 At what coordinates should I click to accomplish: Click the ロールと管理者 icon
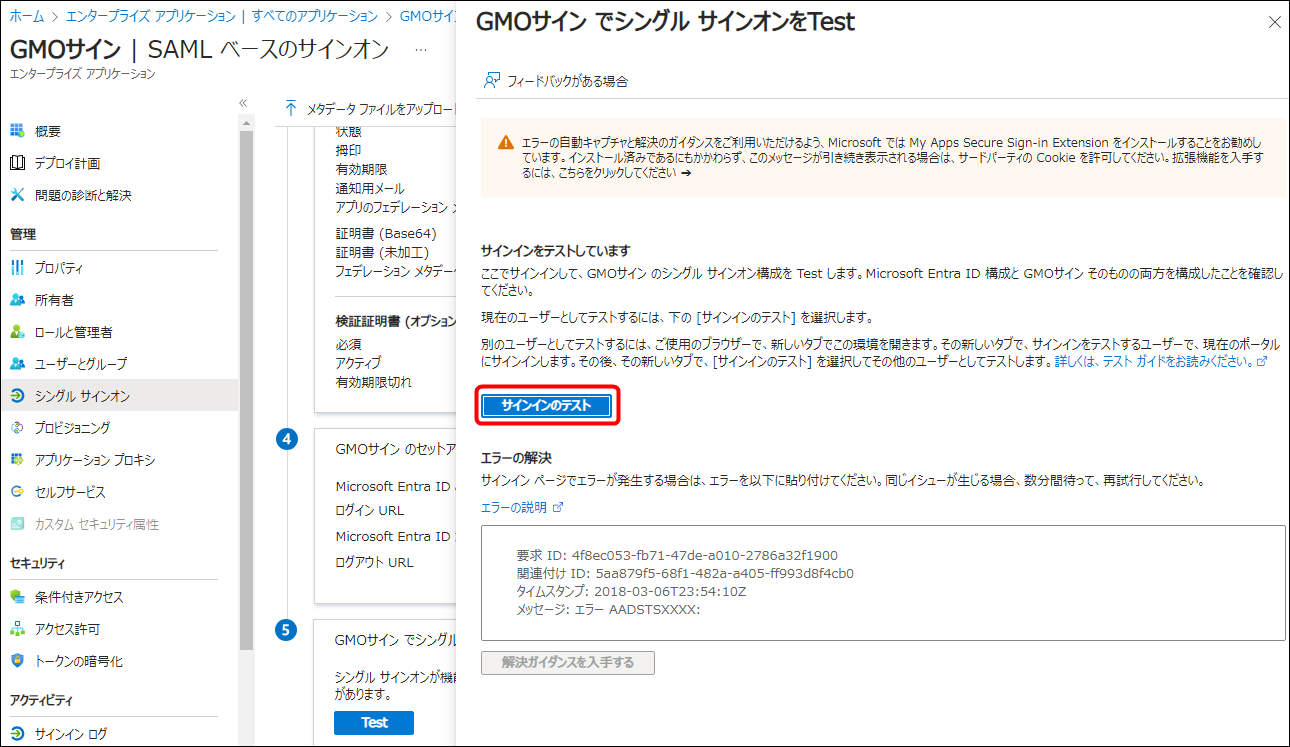coord(17,332)
